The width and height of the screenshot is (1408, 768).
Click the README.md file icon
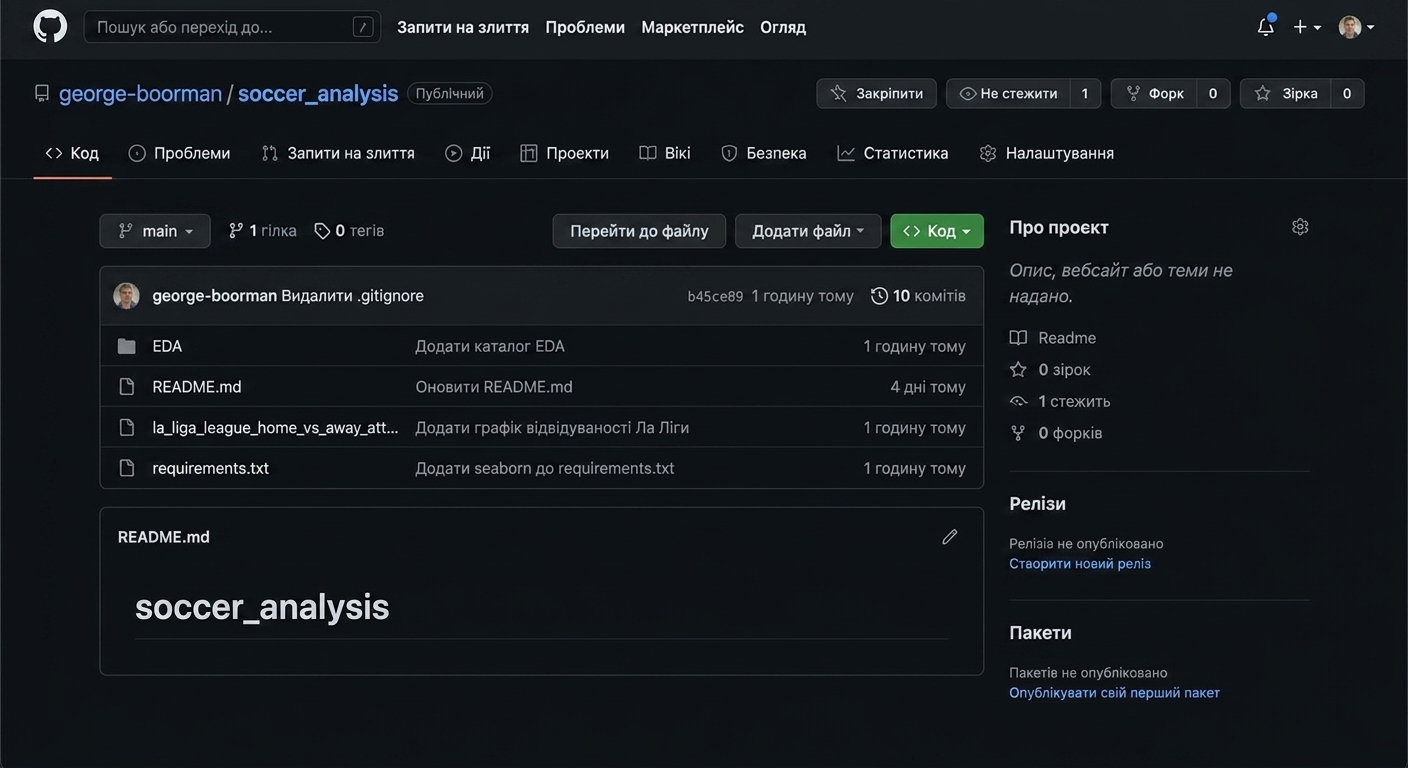pos(126,387)
